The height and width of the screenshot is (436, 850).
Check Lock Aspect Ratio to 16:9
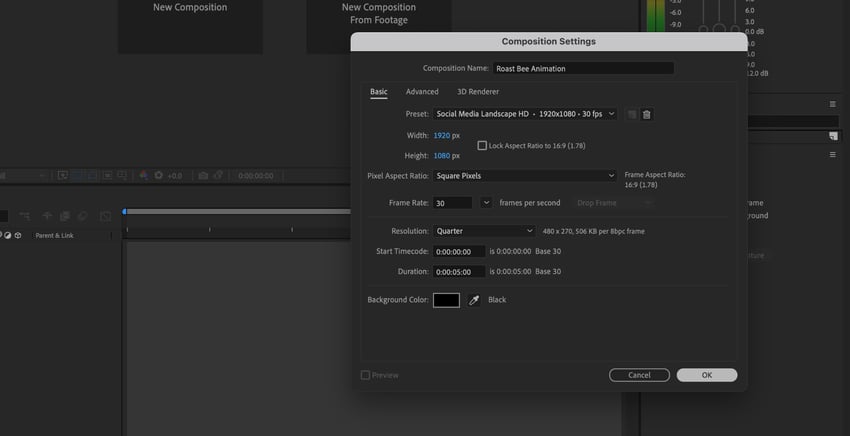click(482, 145)
